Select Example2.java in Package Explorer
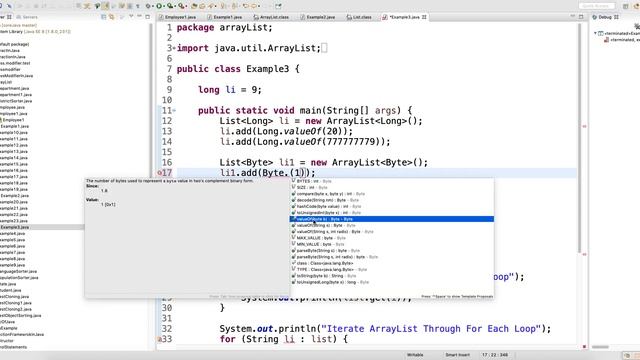Viewport: 640px width, 360px height. point(15,196)
